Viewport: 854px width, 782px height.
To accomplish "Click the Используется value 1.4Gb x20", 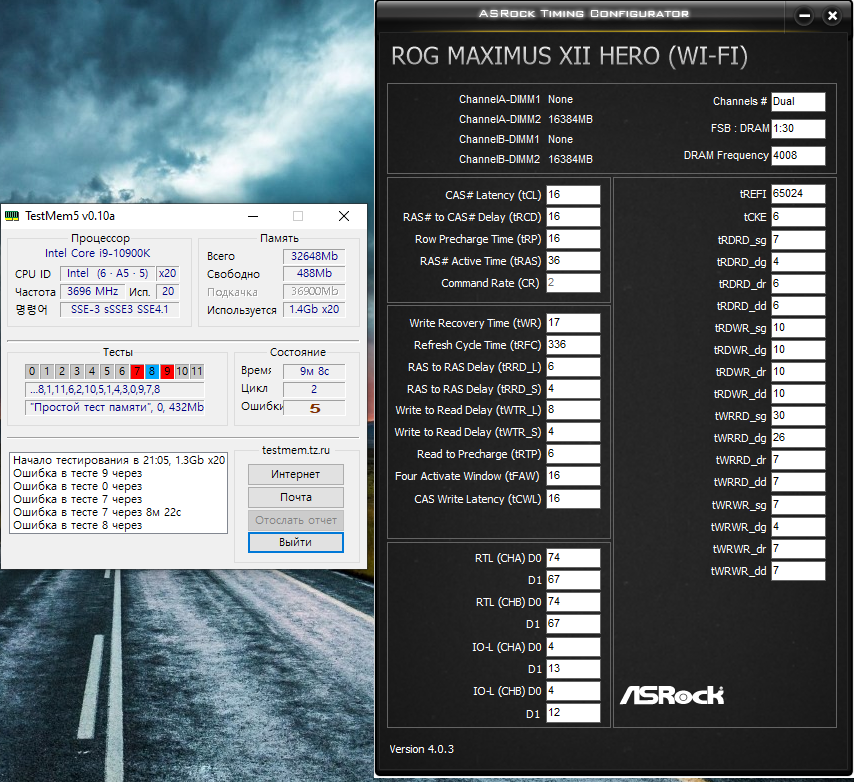I will (314, 309).
